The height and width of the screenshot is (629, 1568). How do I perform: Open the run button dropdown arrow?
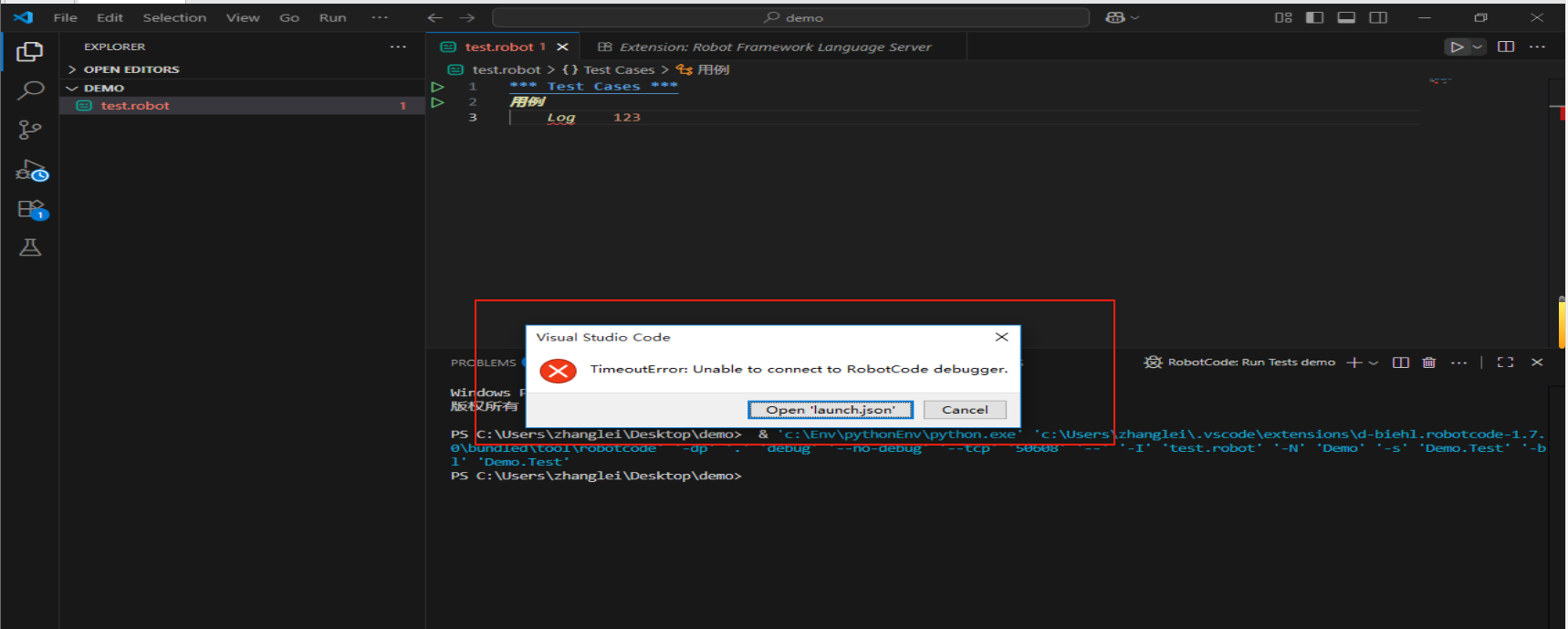[x=1477, y=47]
